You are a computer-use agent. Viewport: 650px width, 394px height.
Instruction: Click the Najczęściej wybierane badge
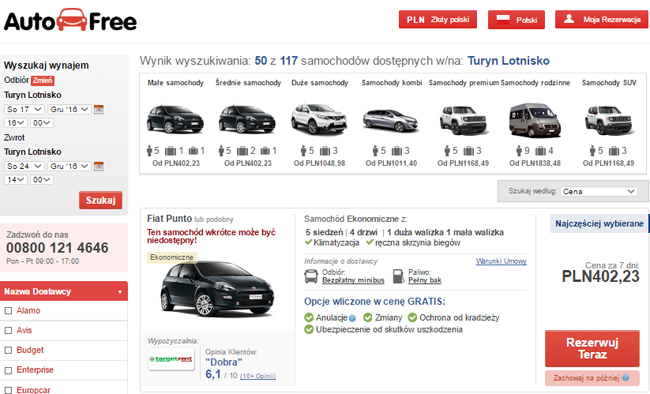click(x=599, y=224)
